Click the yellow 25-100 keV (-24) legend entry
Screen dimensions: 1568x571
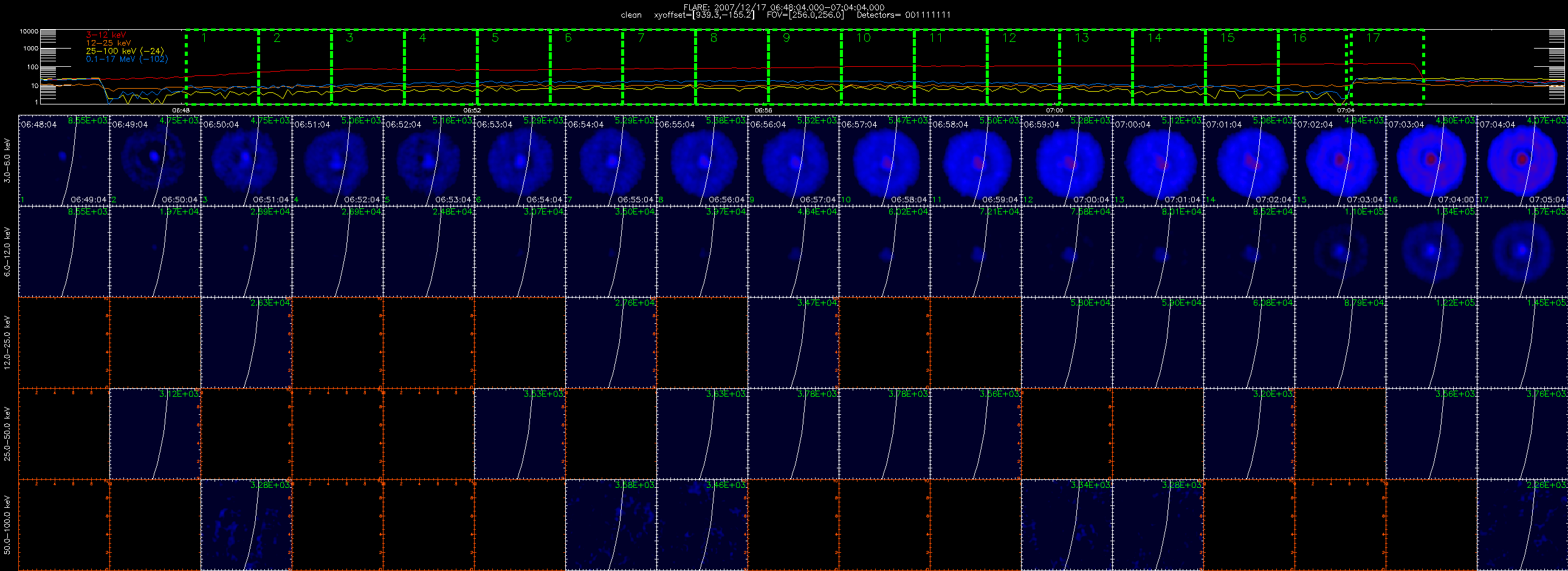click(125, 51)
